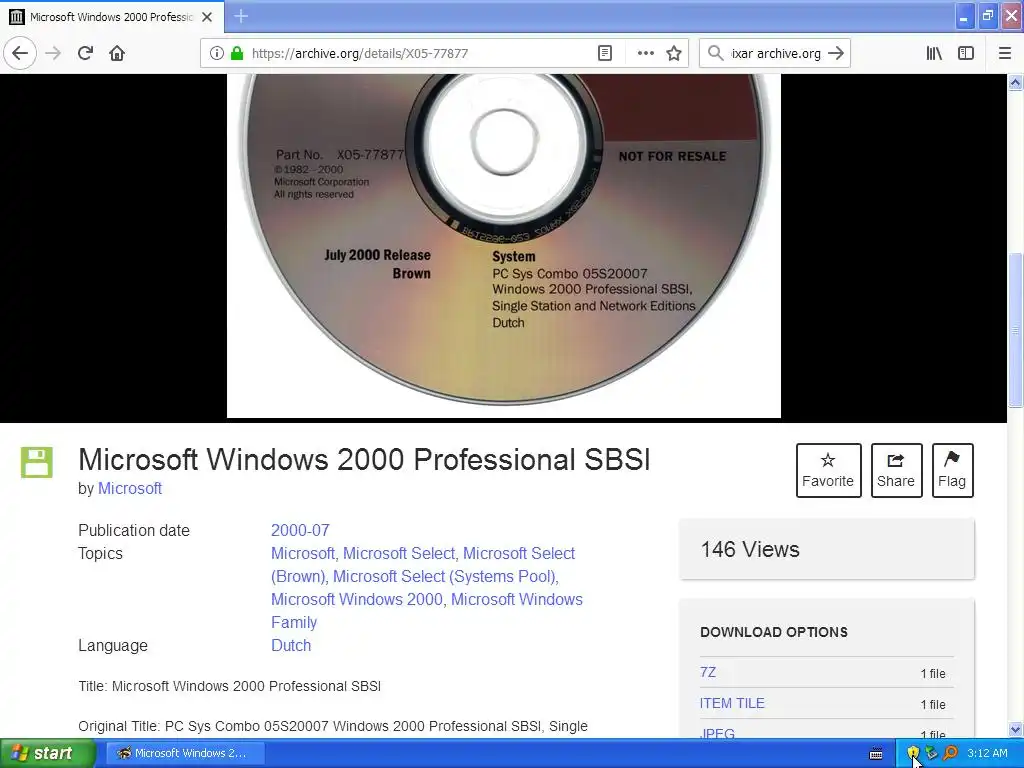Close the Microsoft Windows 2000 tab
The width and height of the screenshot is (1024, 768).
point(207,17)
